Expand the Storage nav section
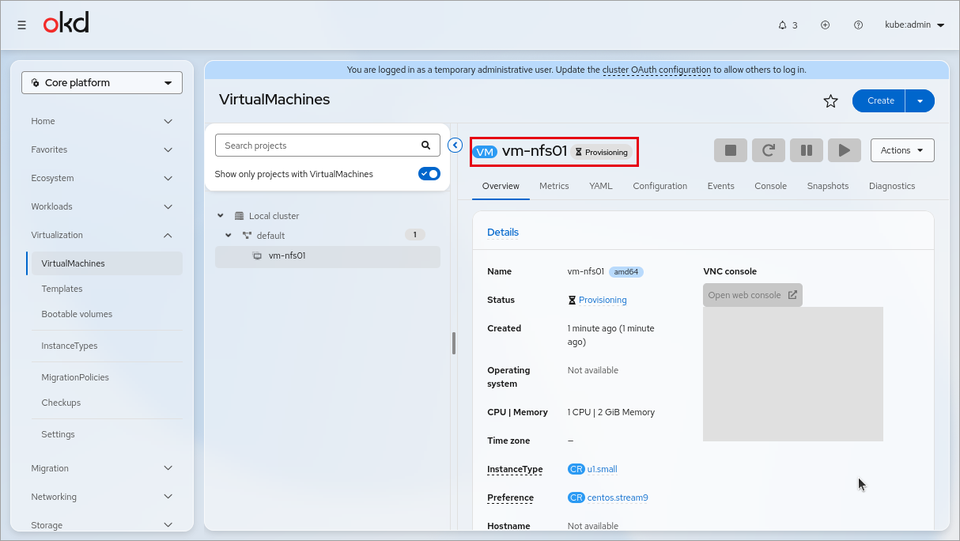 (102, 525)
